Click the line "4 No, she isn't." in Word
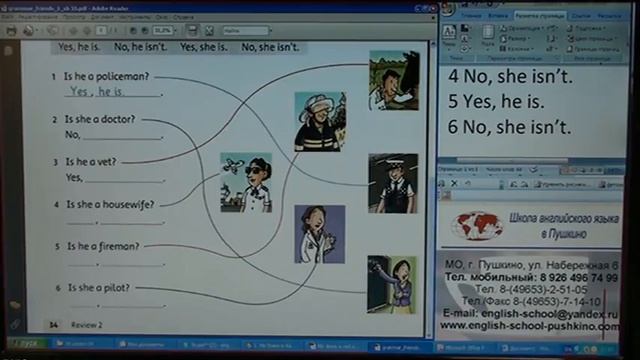Viewport: 640px width, 360px height. click(x=510, y=76)
